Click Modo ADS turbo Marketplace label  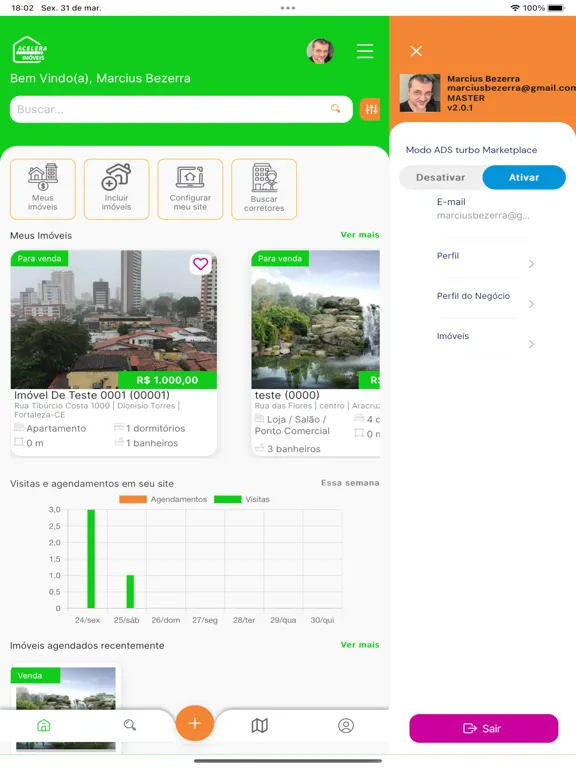click(x=471, y=150)
